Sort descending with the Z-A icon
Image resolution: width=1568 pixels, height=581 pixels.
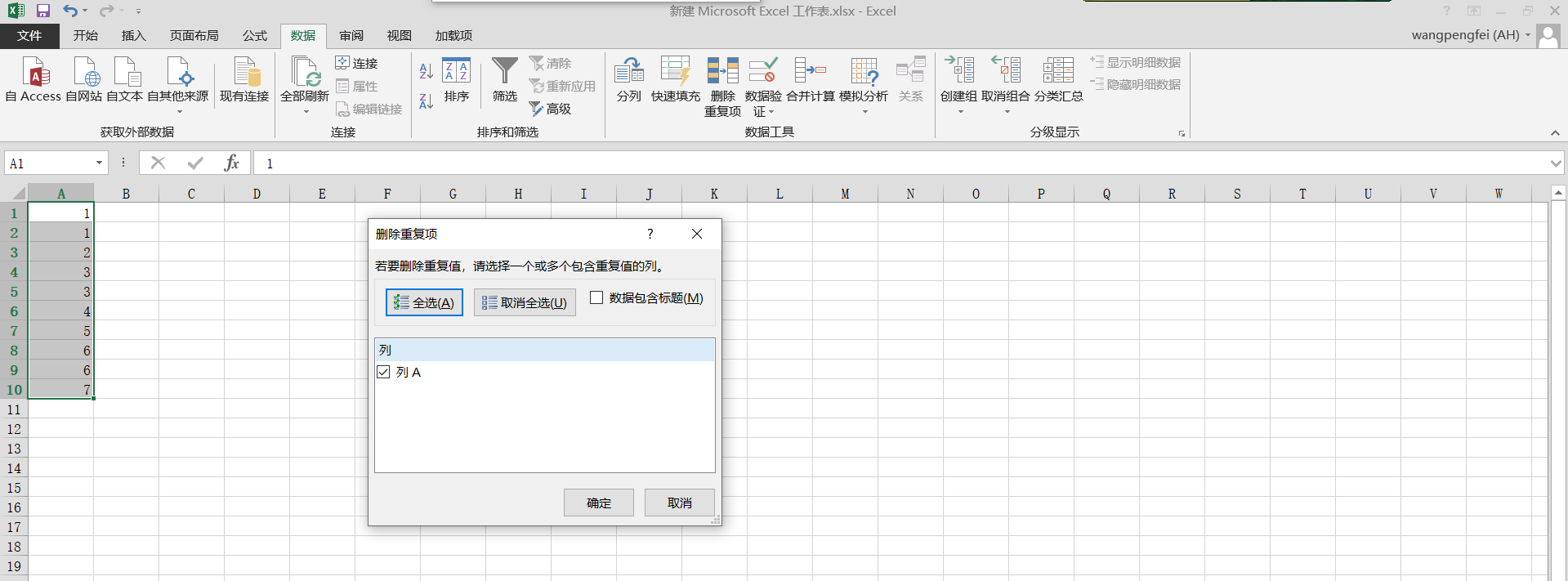(426, 101)
